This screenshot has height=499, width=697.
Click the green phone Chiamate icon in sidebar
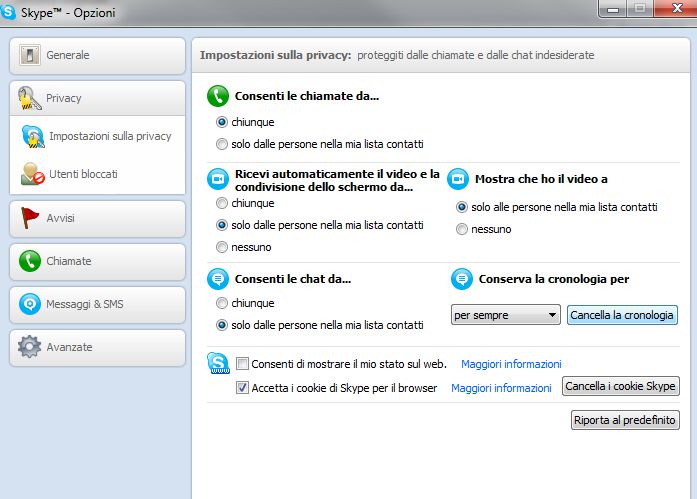(30, 261)
